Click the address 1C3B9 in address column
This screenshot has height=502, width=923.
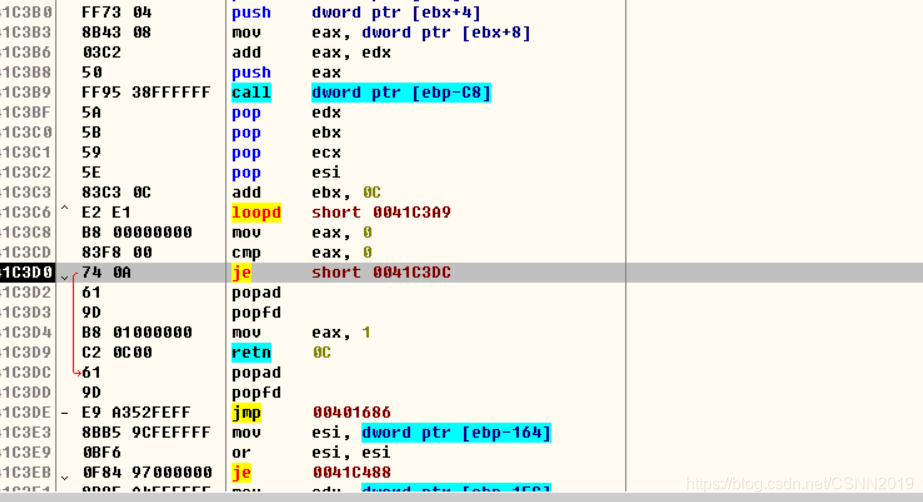27,92
